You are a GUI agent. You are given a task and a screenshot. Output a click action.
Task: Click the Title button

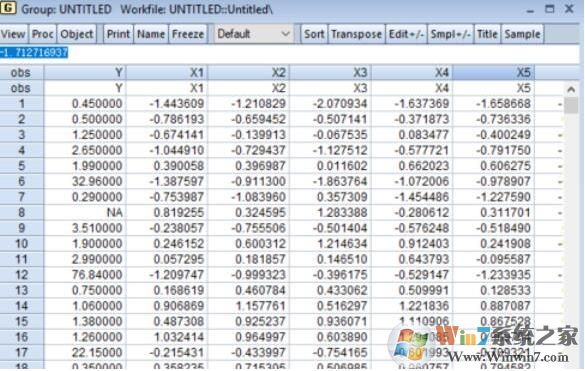pos(487,34)
